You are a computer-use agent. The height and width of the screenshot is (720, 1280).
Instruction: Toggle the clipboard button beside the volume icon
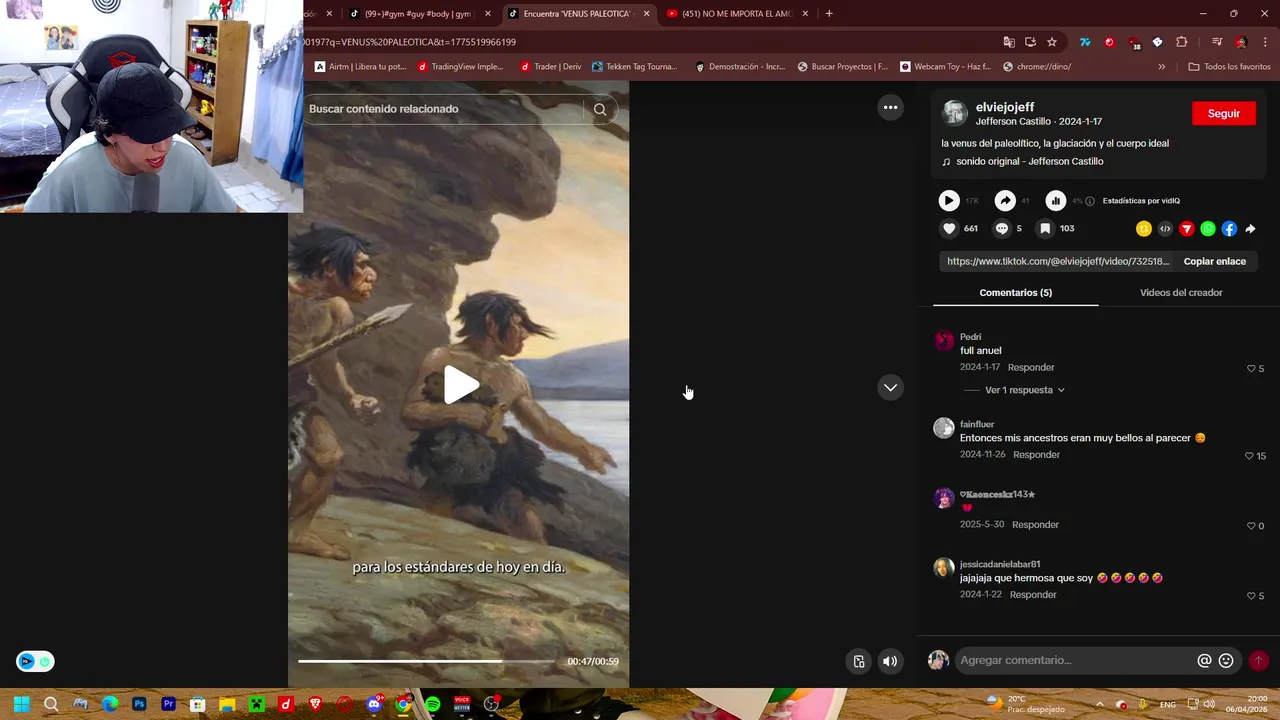[859, 661]
